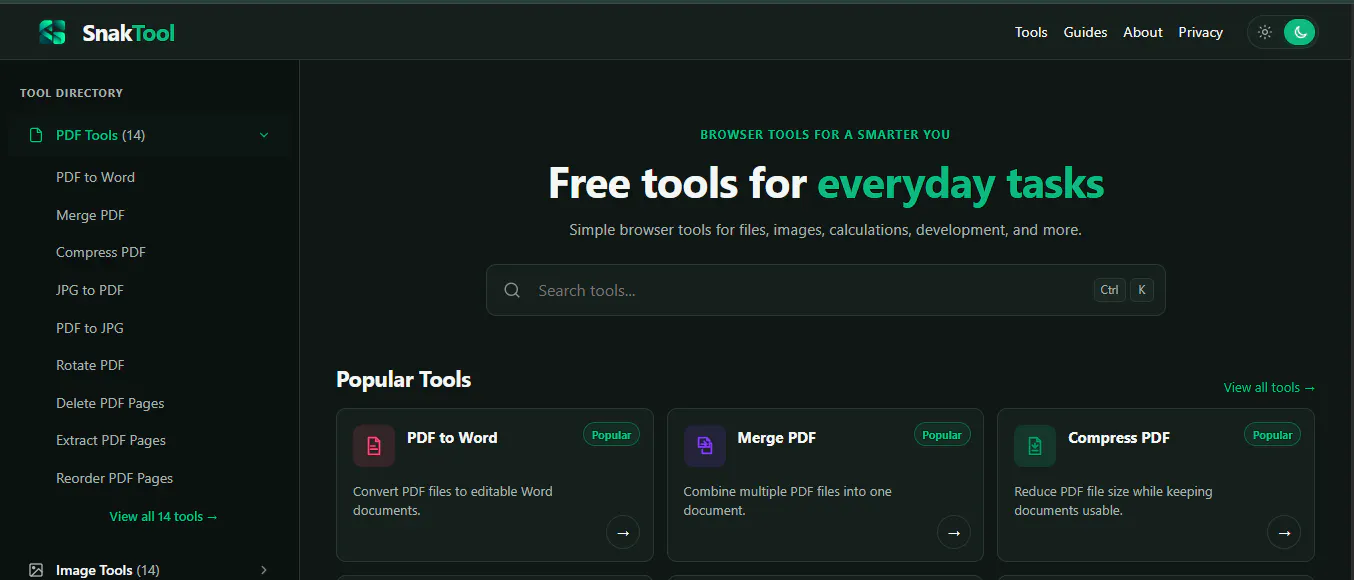Click the Popular Tools heading
The image size is (1354, 580).
[x=404, y=379]
